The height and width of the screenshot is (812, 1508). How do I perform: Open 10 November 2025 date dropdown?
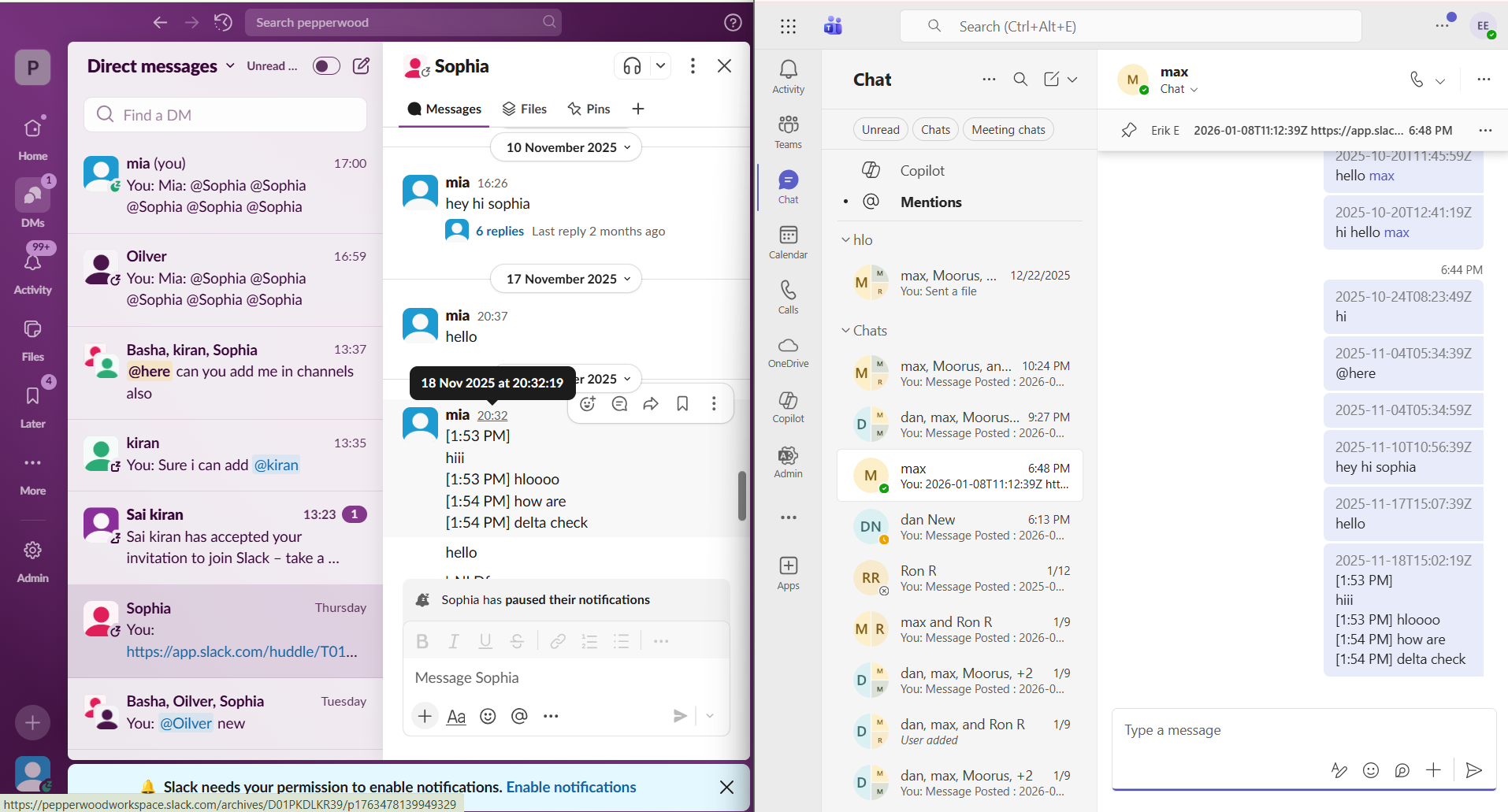566,147
